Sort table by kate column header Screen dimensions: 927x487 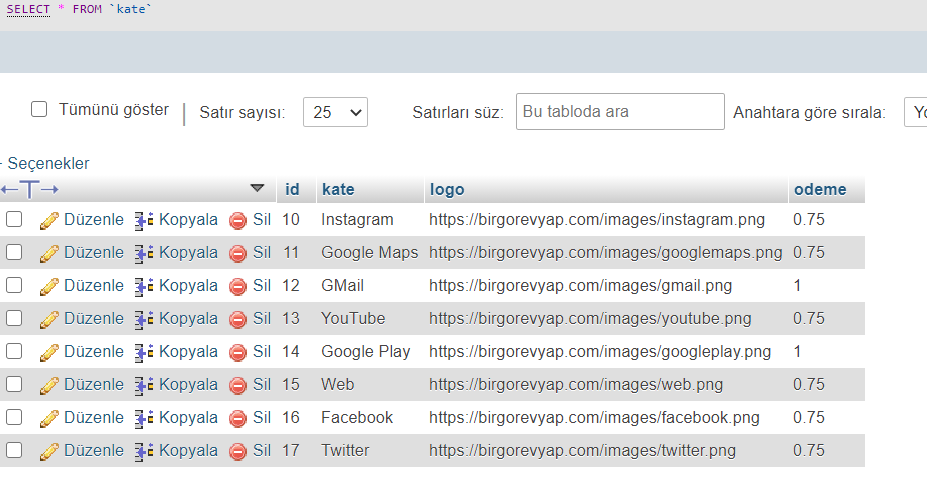(338, 190)
